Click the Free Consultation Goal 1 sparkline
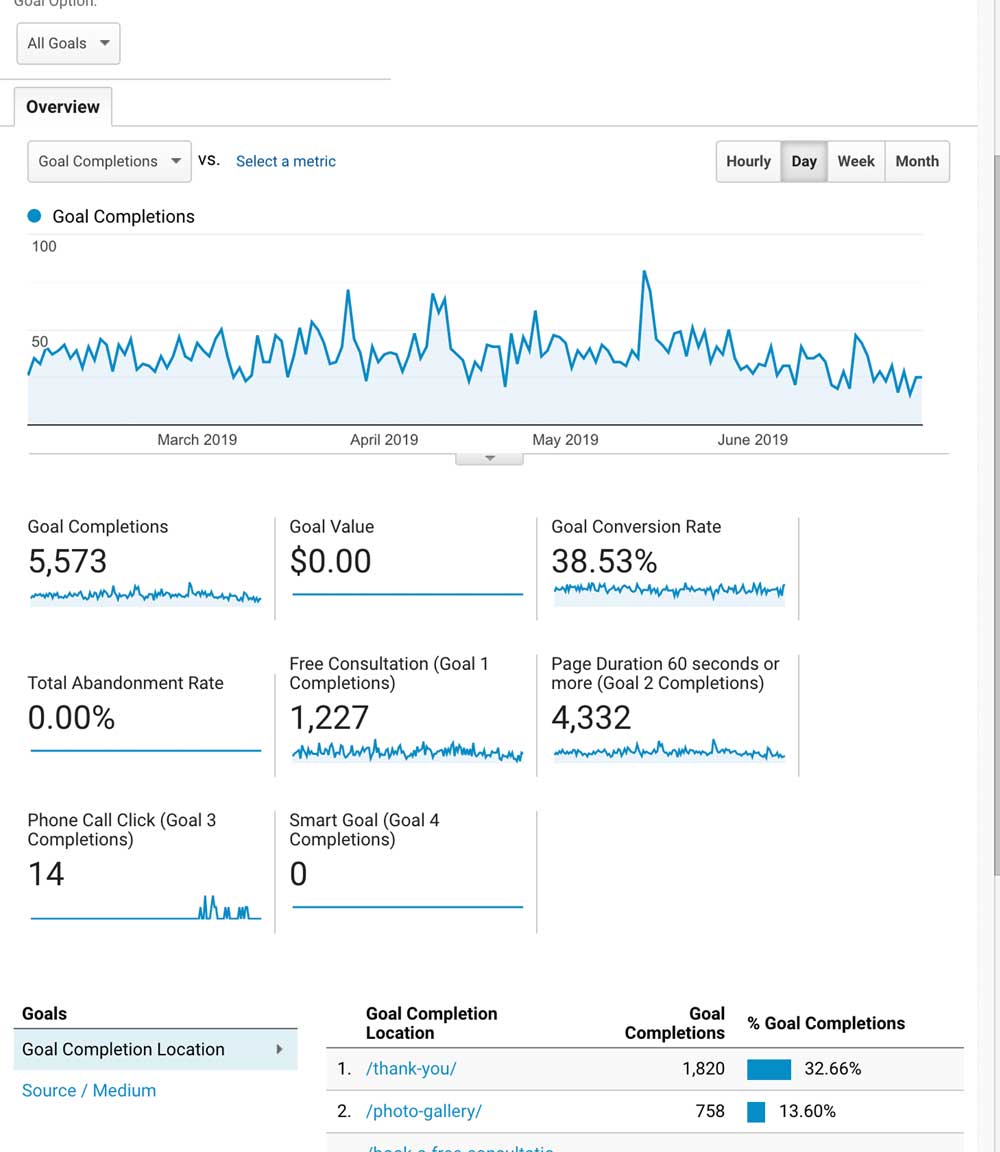This screenshot has height=1152, width=1000. pos(407,751)
